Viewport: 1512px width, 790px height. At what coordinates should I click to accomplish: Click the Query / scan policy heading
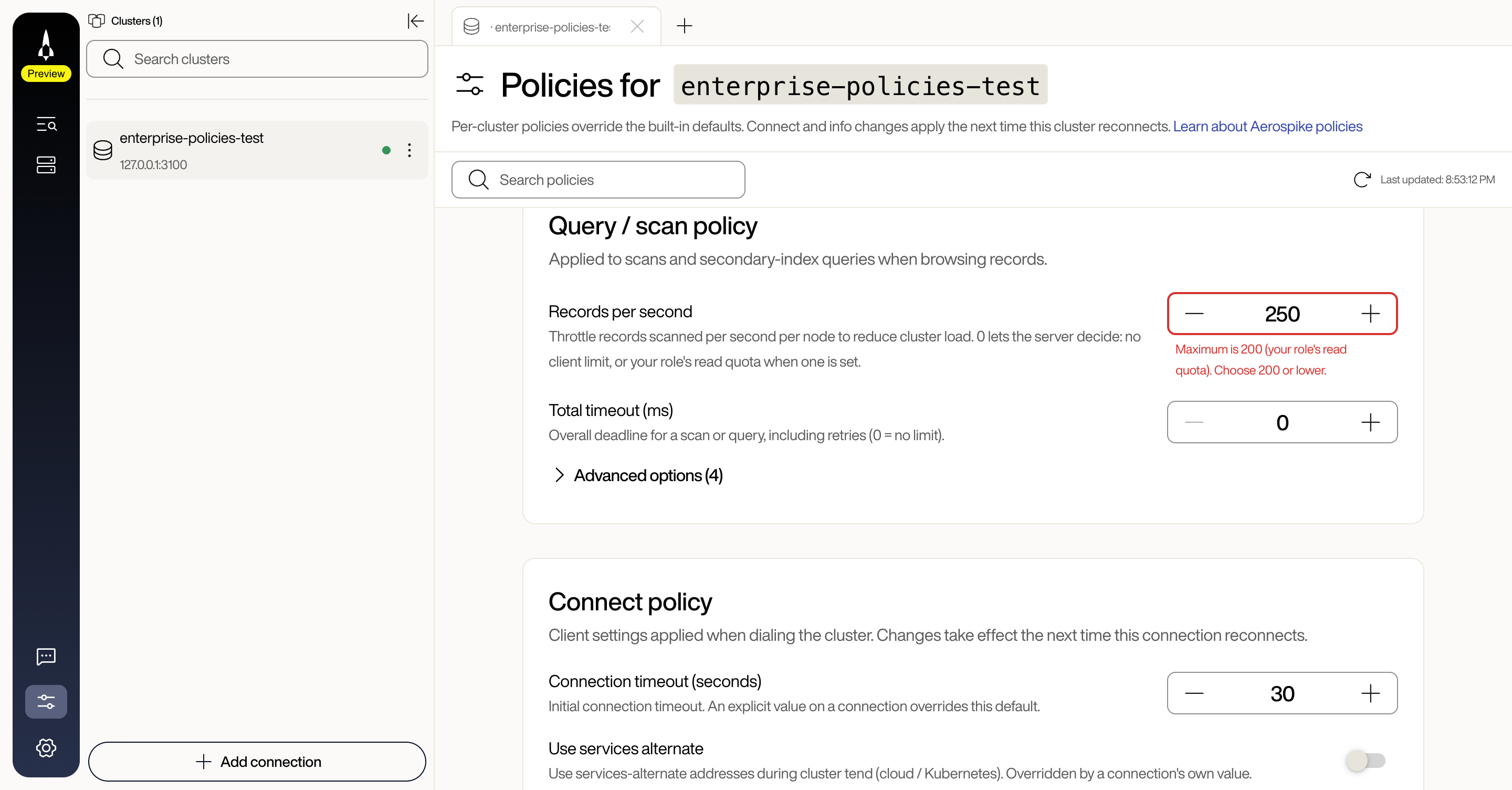click(653, 226)
